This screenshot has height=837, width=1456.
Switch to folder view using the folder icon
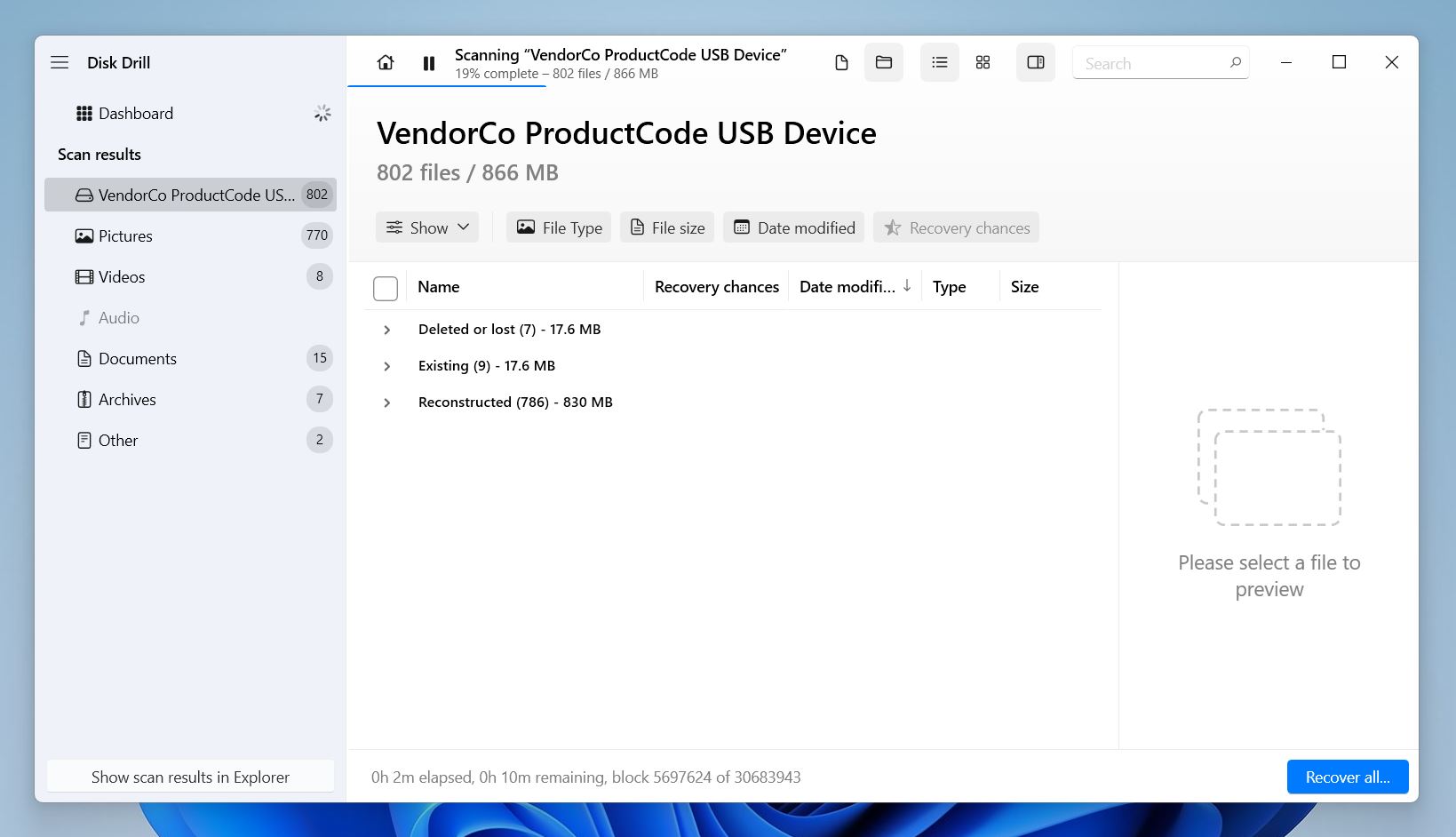pyautogui.click(x=884, y=62)
